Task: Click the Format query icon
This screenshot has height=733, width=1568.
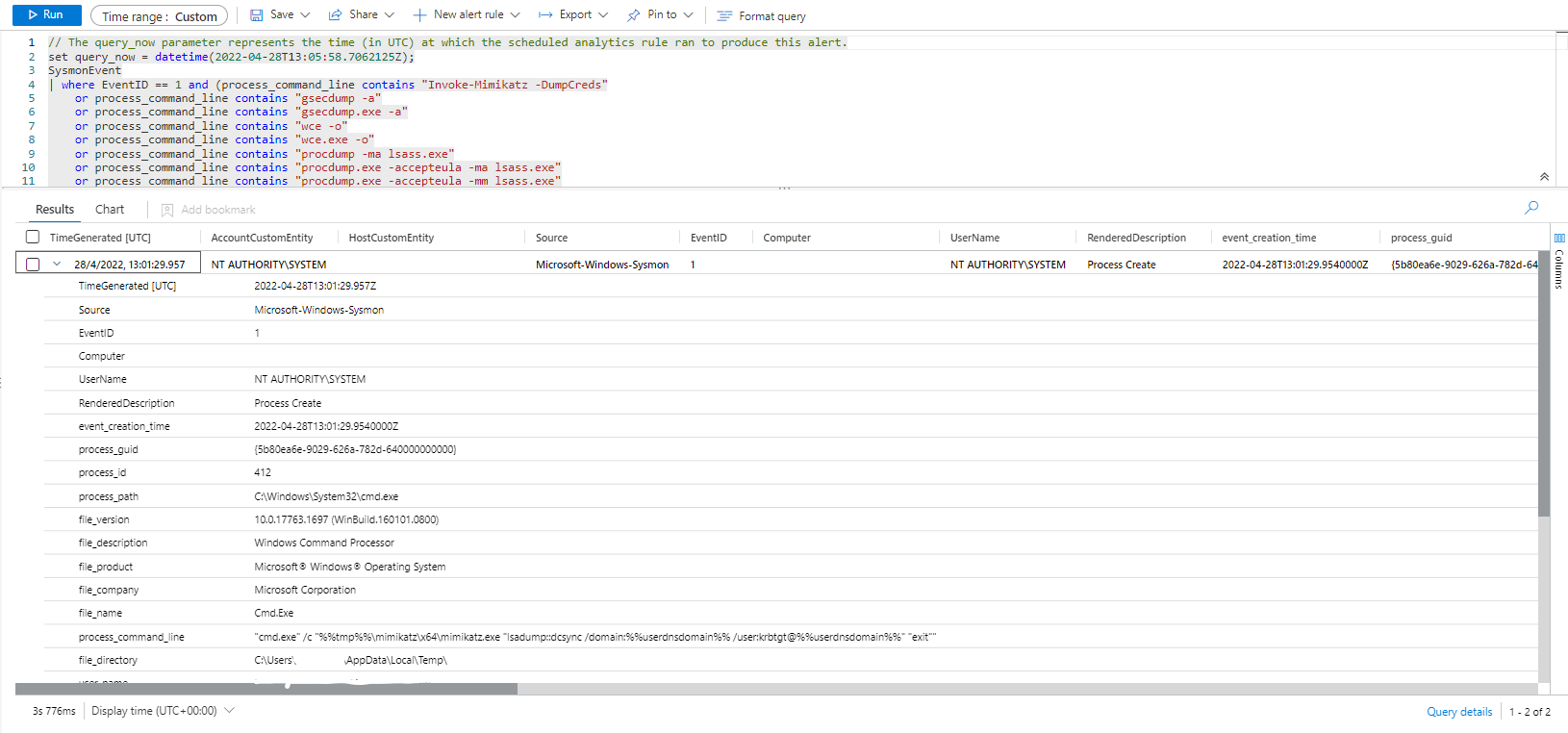Action: pyautogui.click(x=724, y=16)
